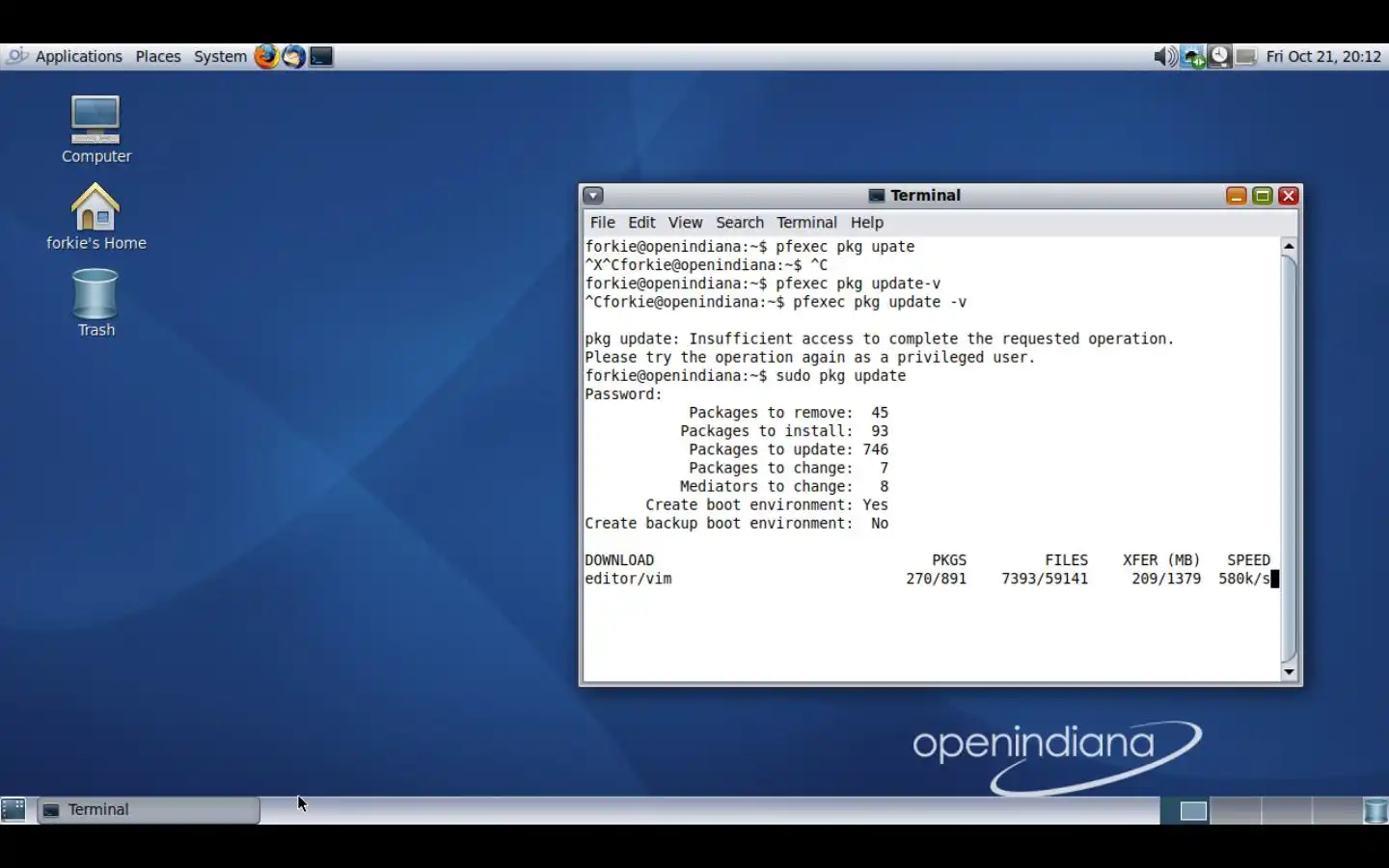Click the 'sudo pkg update' command line
The height and width of the screenshot is (868, 1389).
(x=746, y=376)
